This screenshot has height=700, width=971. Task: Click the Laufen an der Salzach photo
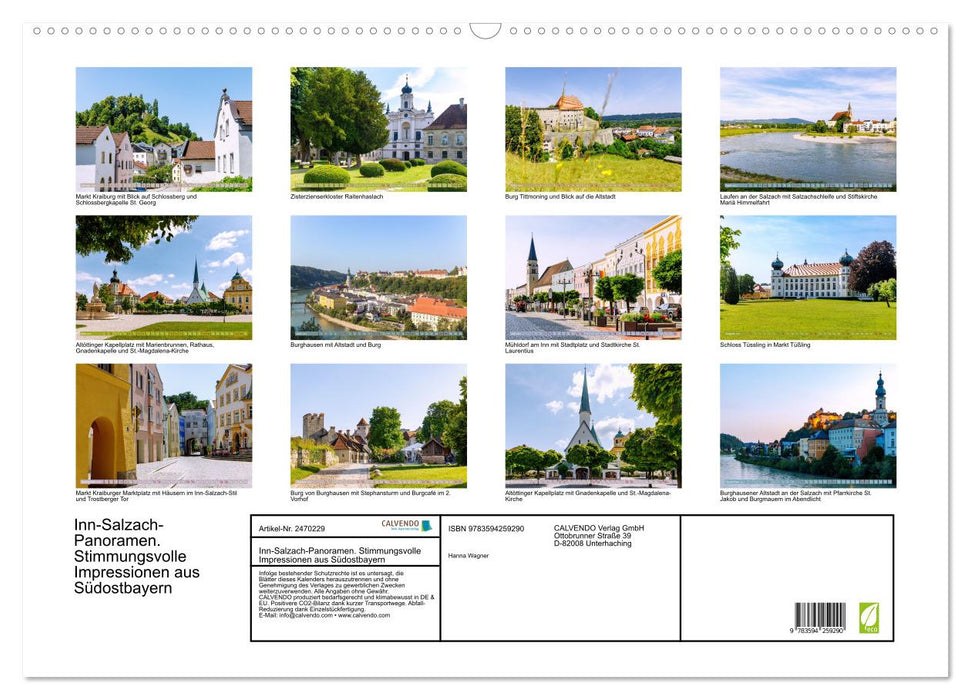[808, 129]
